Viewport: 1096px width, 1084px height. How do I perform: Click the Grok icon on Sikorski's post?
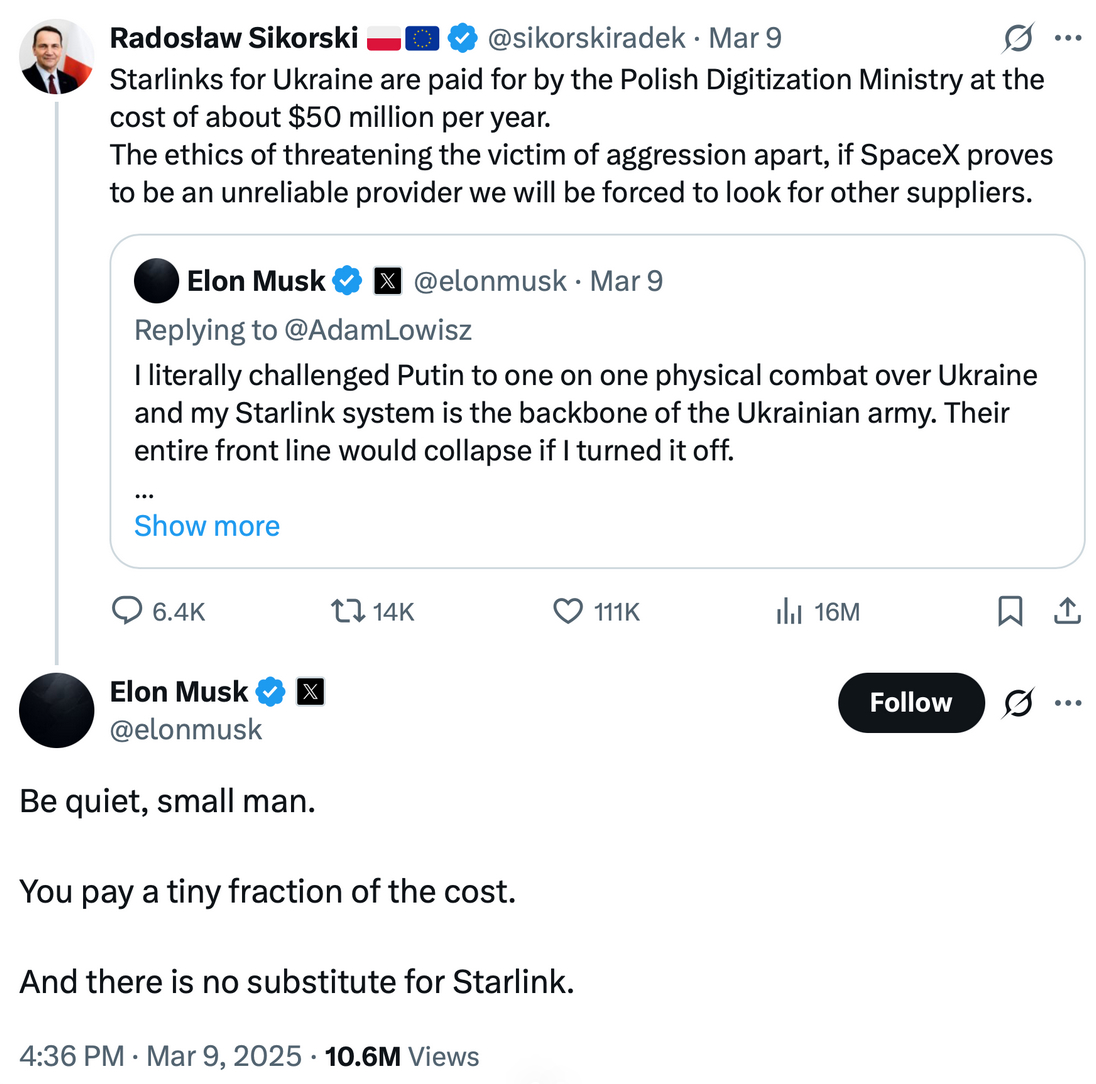(x=1019, y=39)
